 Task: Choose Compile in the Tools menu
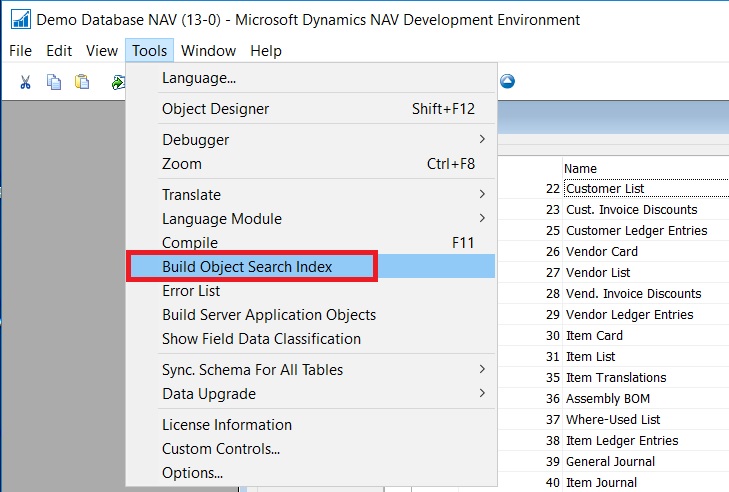(192, 243)
